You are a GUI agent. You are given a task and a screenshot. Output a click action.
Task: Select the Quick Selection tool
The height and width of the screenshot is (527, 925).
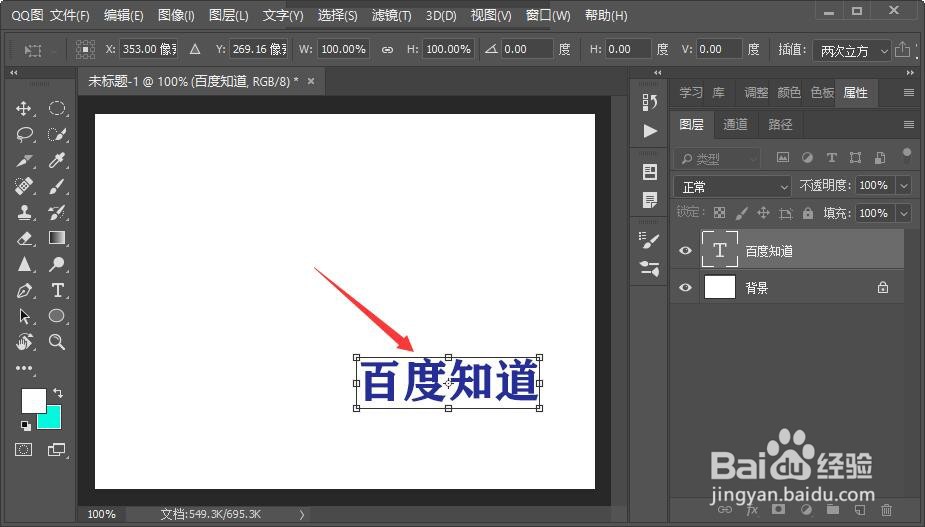point(57,135)
